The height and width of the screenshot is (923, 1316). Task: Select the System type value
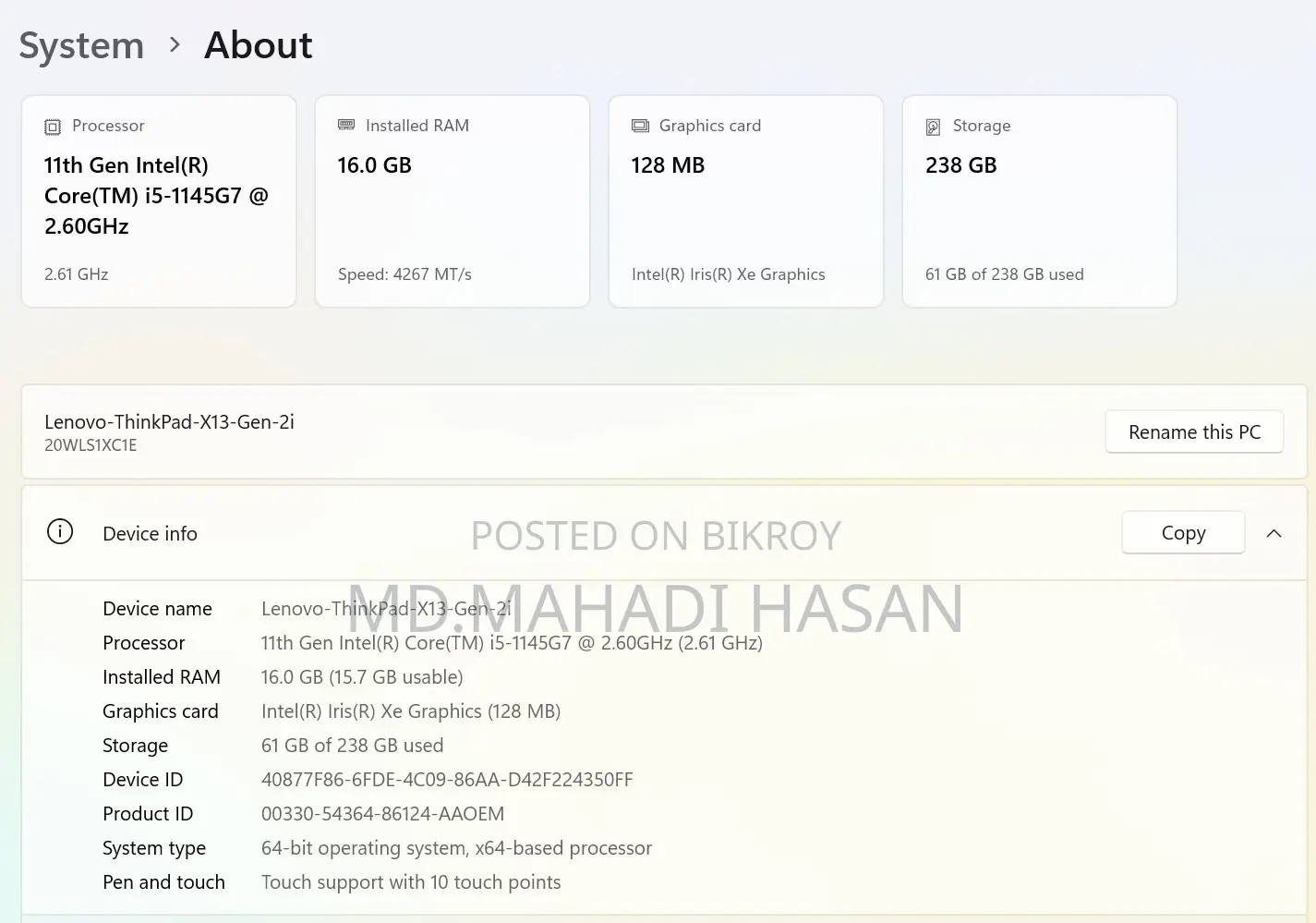[456, 848]
